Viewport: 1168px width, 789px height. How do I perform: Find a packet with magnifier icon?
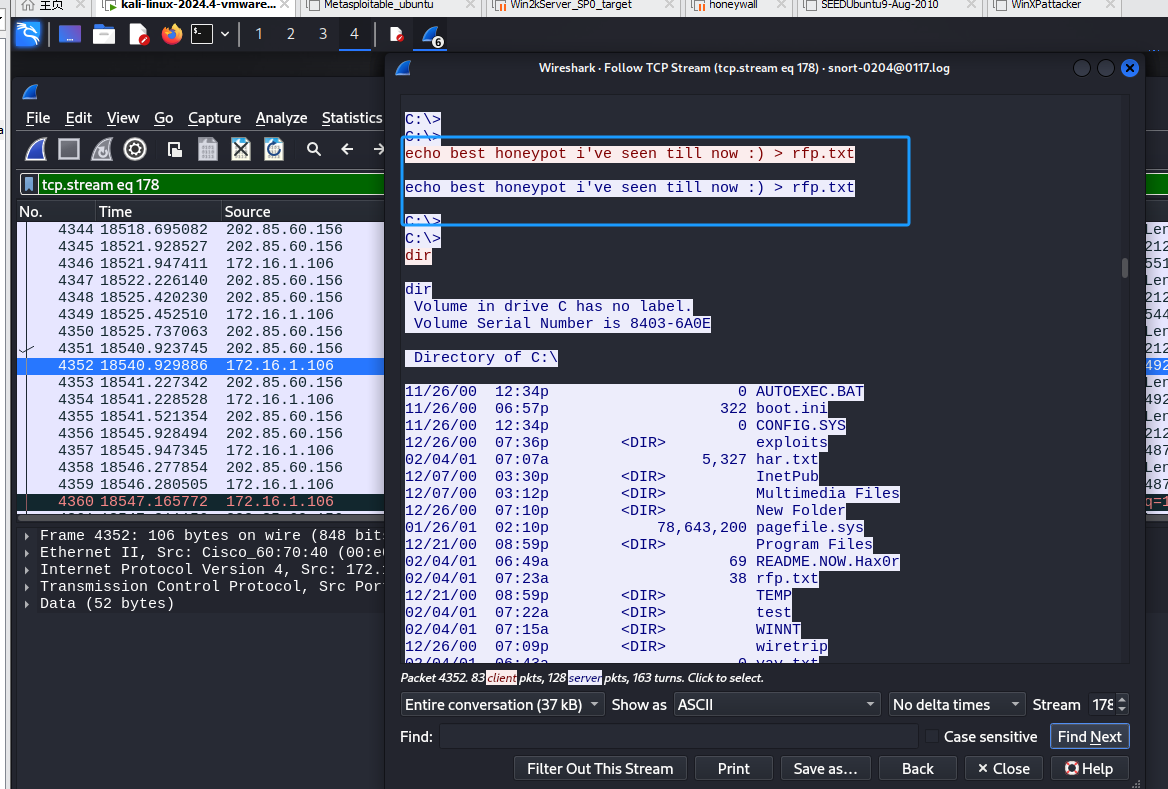[x=314, y=150]
